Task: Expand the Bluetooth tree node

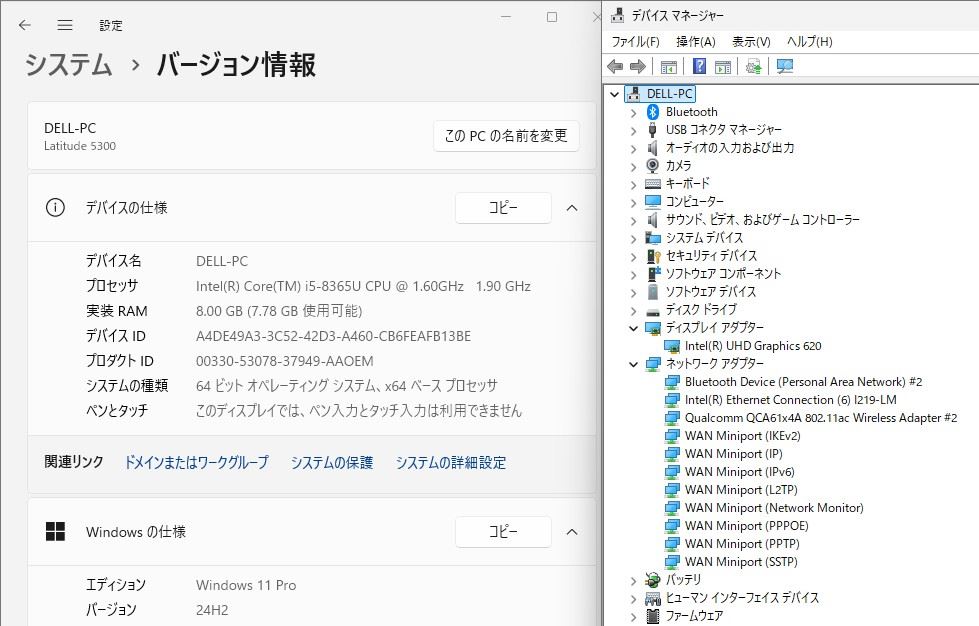Action: point(633,112)
